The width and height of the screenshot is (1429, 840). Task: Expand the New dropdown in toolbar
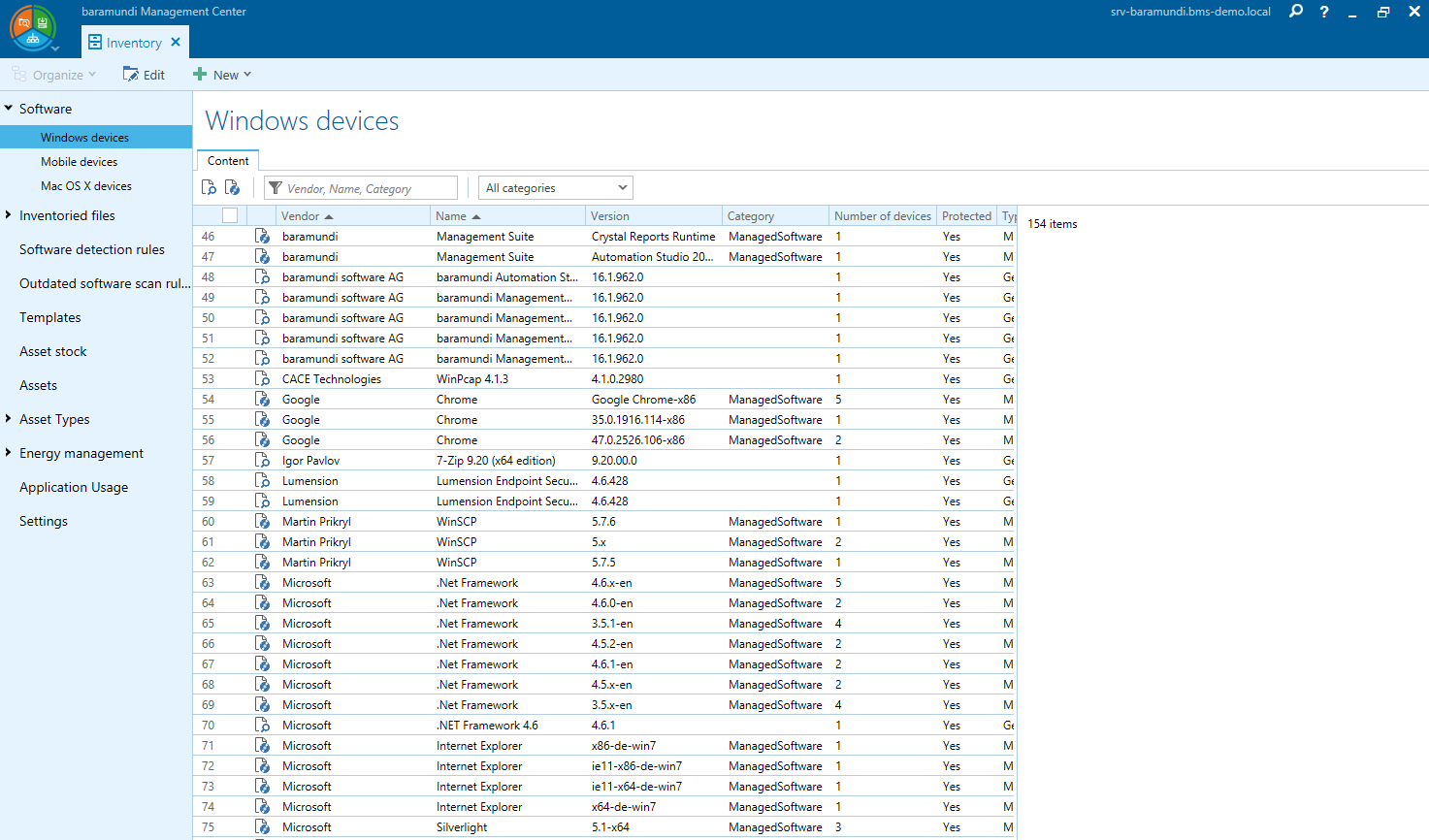click(x=223, y=75)
